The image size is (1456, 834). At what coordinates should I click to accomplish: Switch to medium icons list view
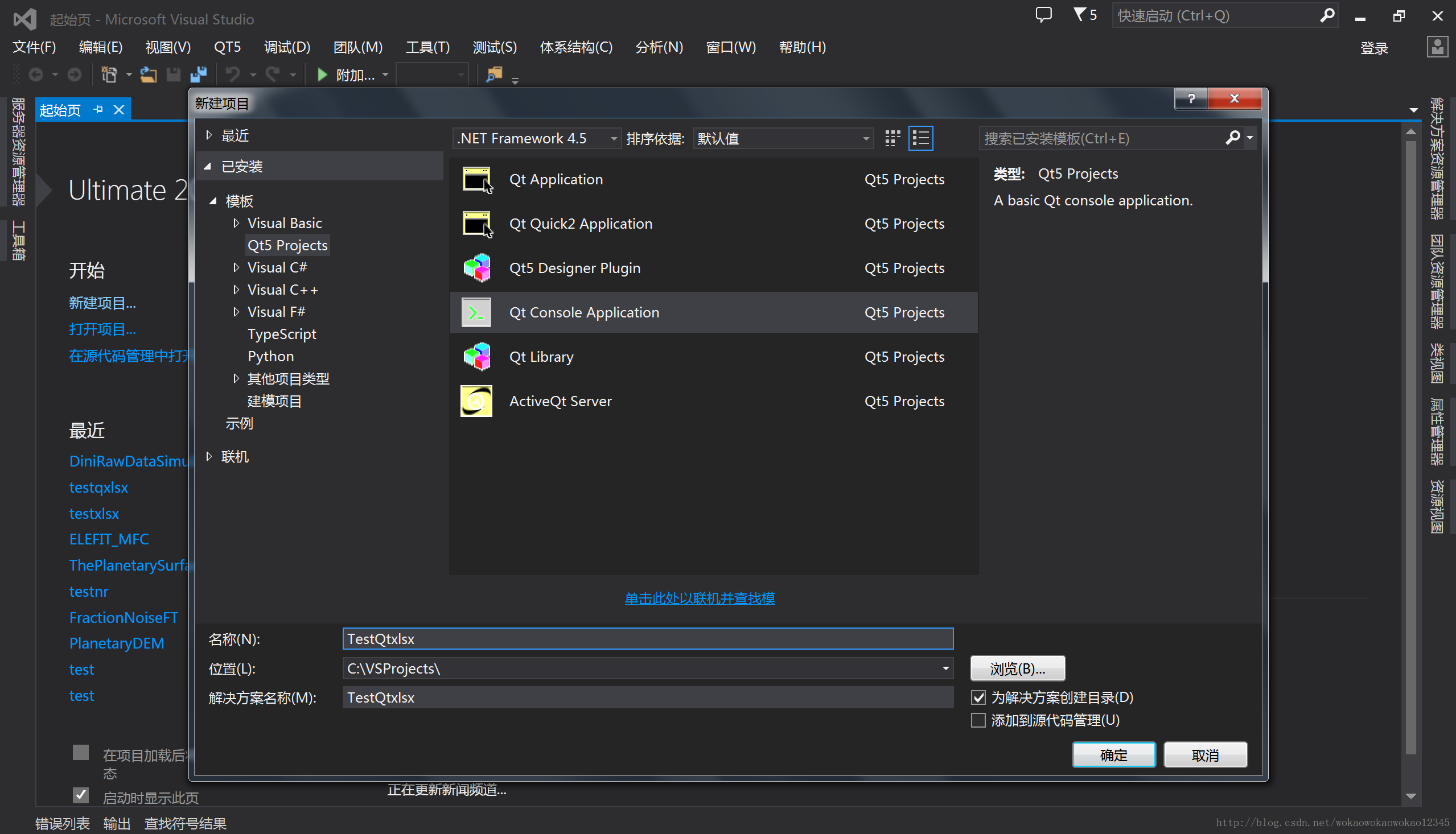(920, 138)
